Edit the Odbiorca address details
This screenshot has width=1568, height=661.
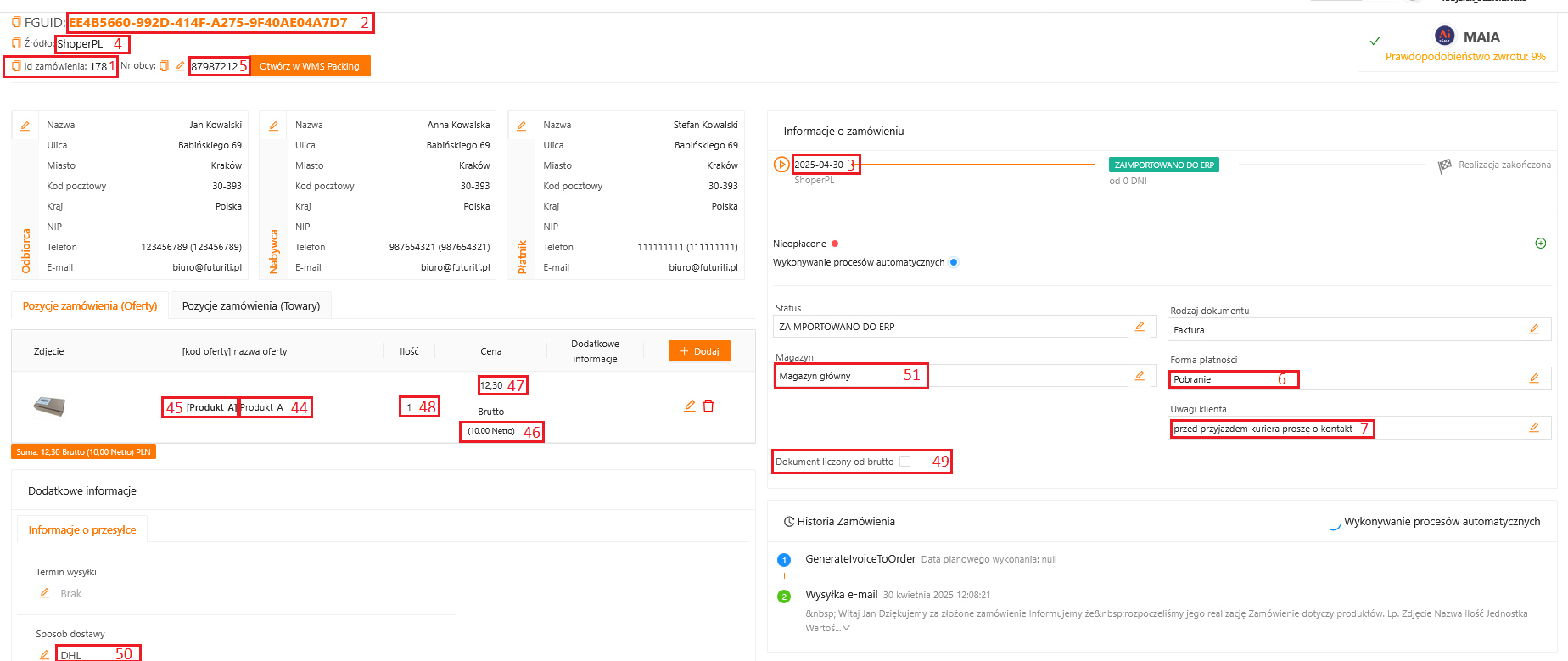click(25, 126)
